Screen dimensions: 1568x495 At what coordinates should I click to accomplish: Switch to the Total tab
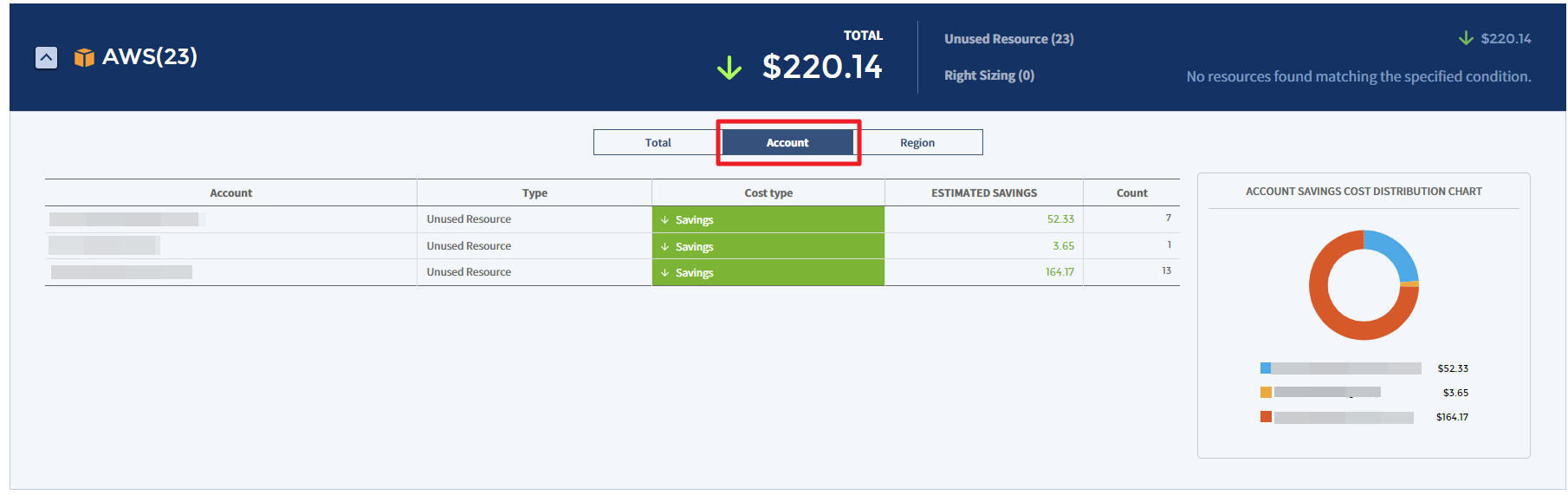click(658, 142)
